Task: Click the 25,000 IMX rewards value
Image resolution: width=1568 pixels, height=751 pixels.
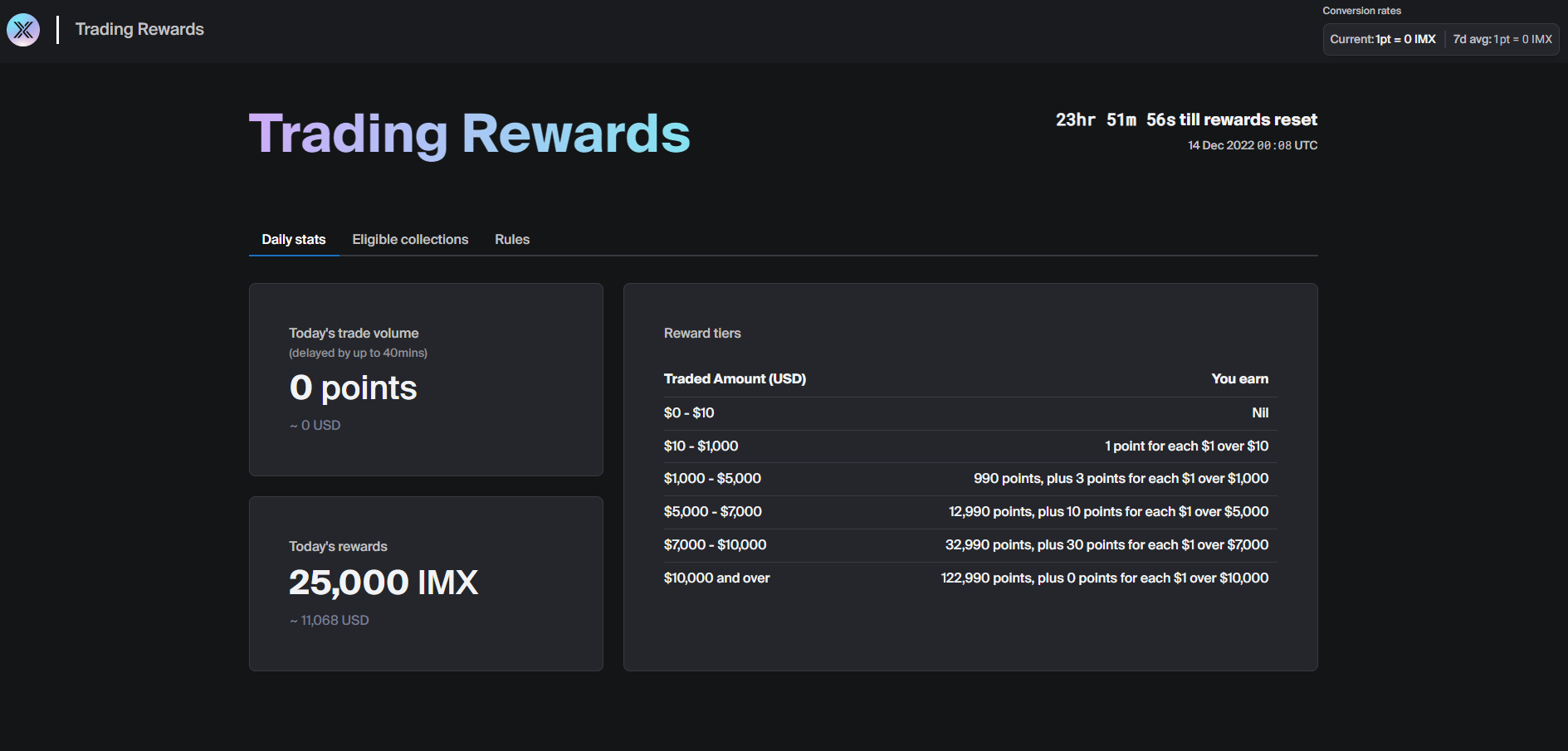Action: point(383,582)
